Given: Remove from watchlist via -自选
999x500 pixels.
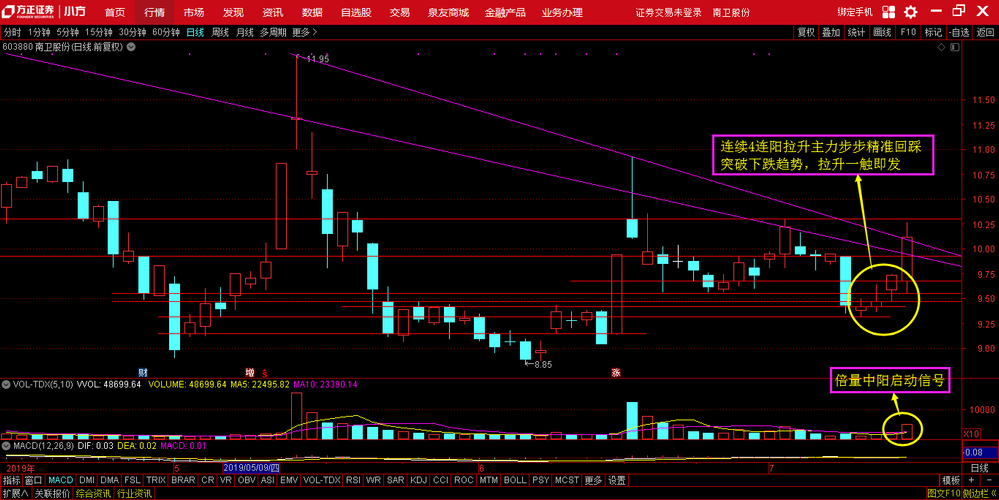Looking at the screenshot, I should pyautogui.click(x=959, y=32).
